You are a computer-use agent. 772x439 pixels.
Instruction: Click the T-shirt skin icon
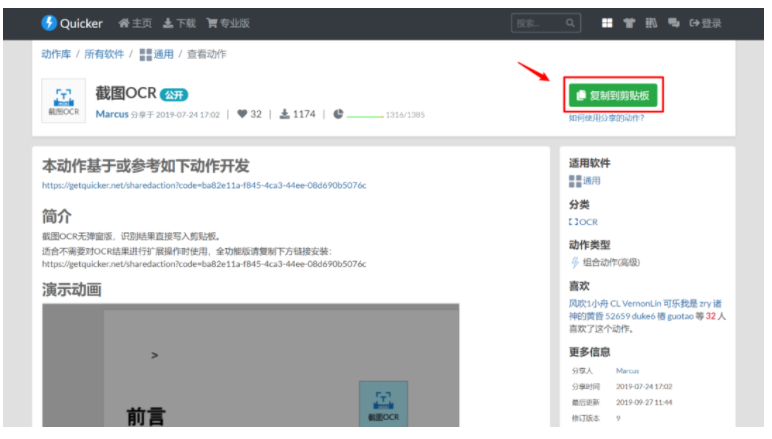pos(629,23)
